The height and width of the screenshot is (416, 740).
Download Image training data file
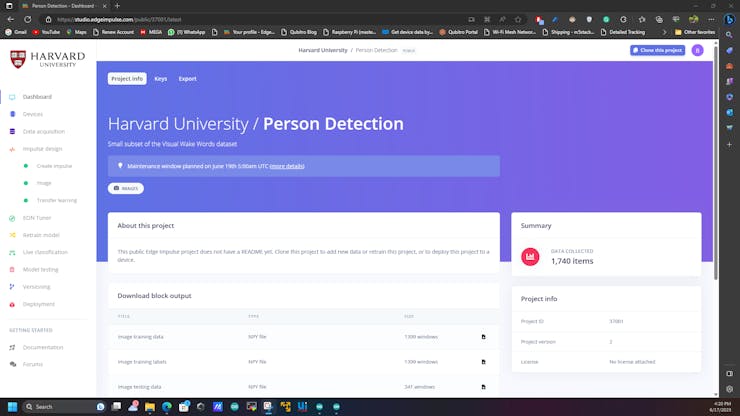point(483,337)
